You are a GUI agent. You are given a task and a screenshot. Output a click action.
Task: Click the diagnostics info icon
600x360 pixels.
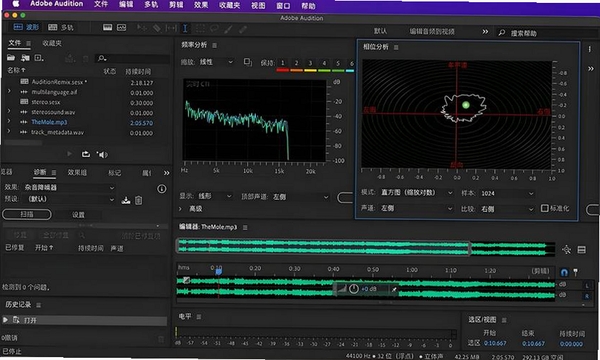[162, 189]
